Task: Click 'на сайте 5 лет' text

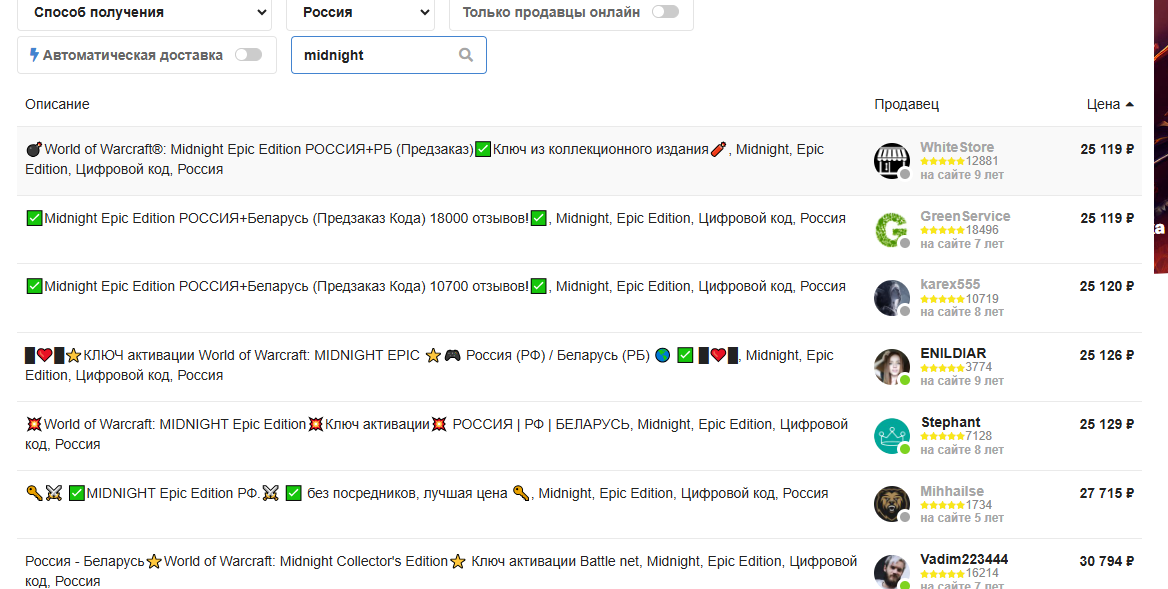Action: click(962, 518)
